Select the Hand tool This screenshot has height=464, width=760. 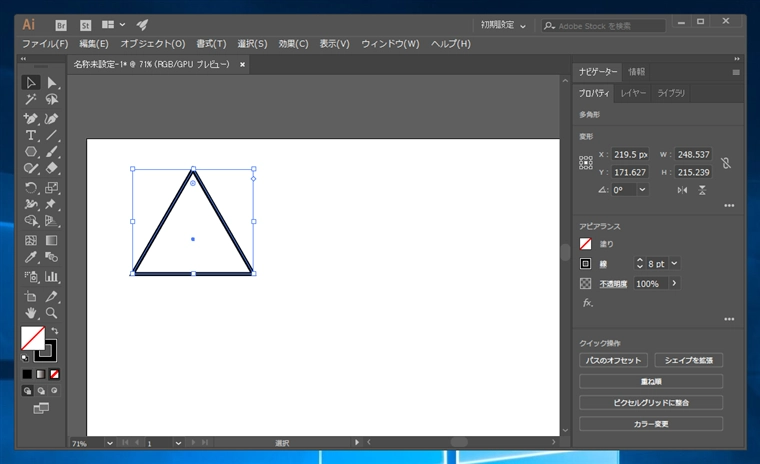[x=31, y=313]
